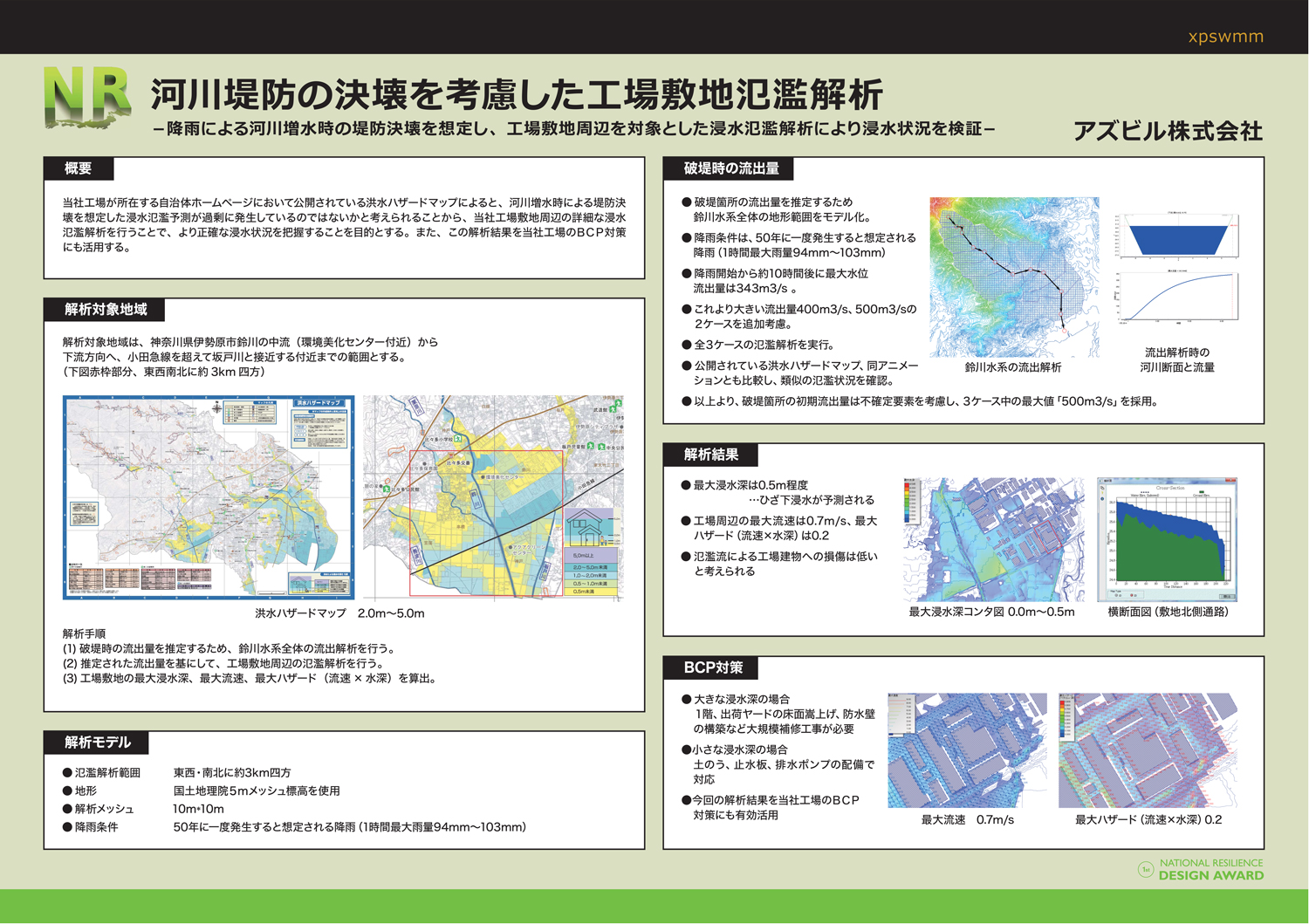Open the zoomed hazard map with red frame
Screen dimensions: 1309x924
pos(493,497)
